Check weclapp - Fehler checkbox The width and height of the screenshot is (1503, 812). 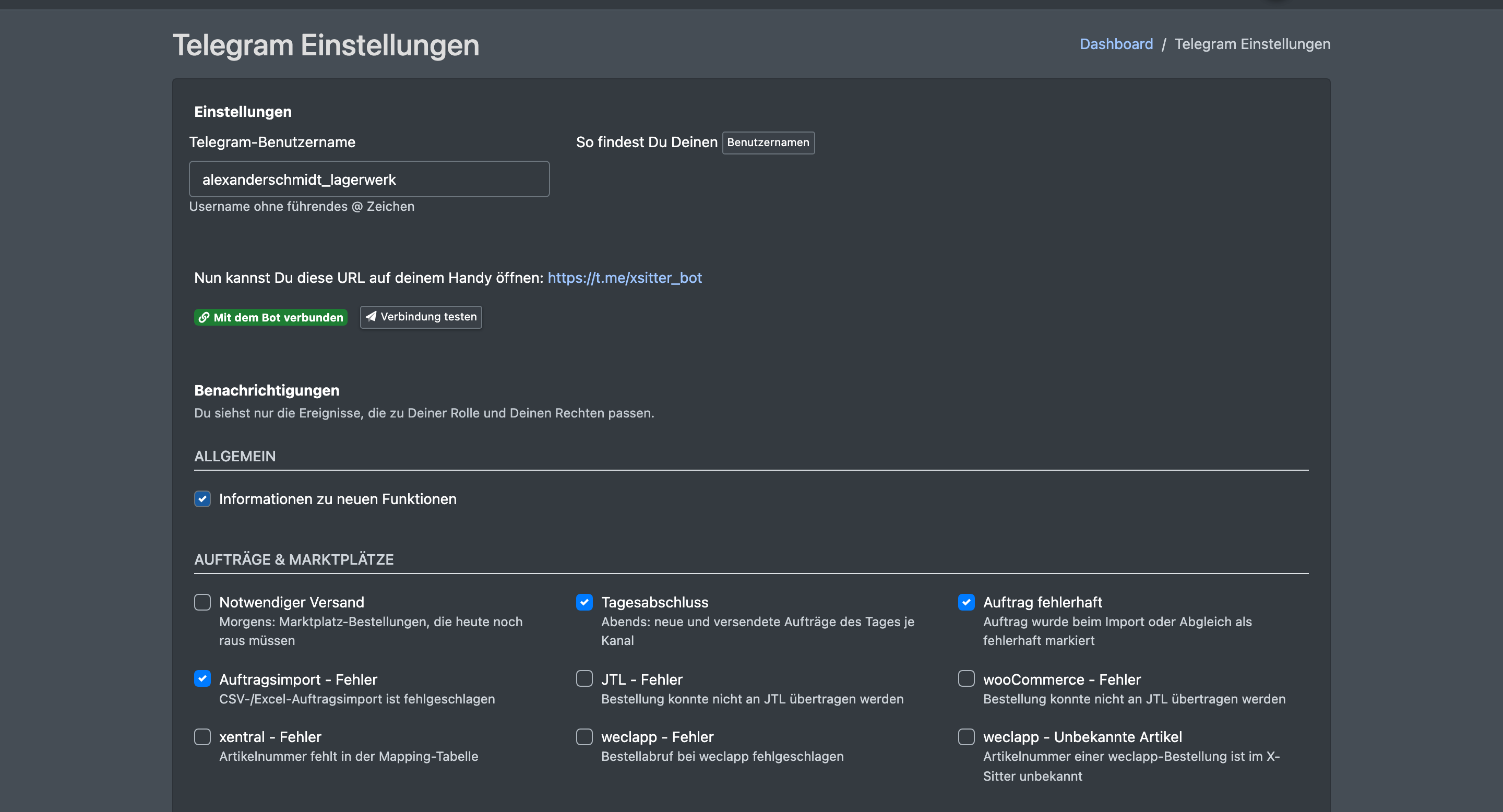[x=584, y=737]
